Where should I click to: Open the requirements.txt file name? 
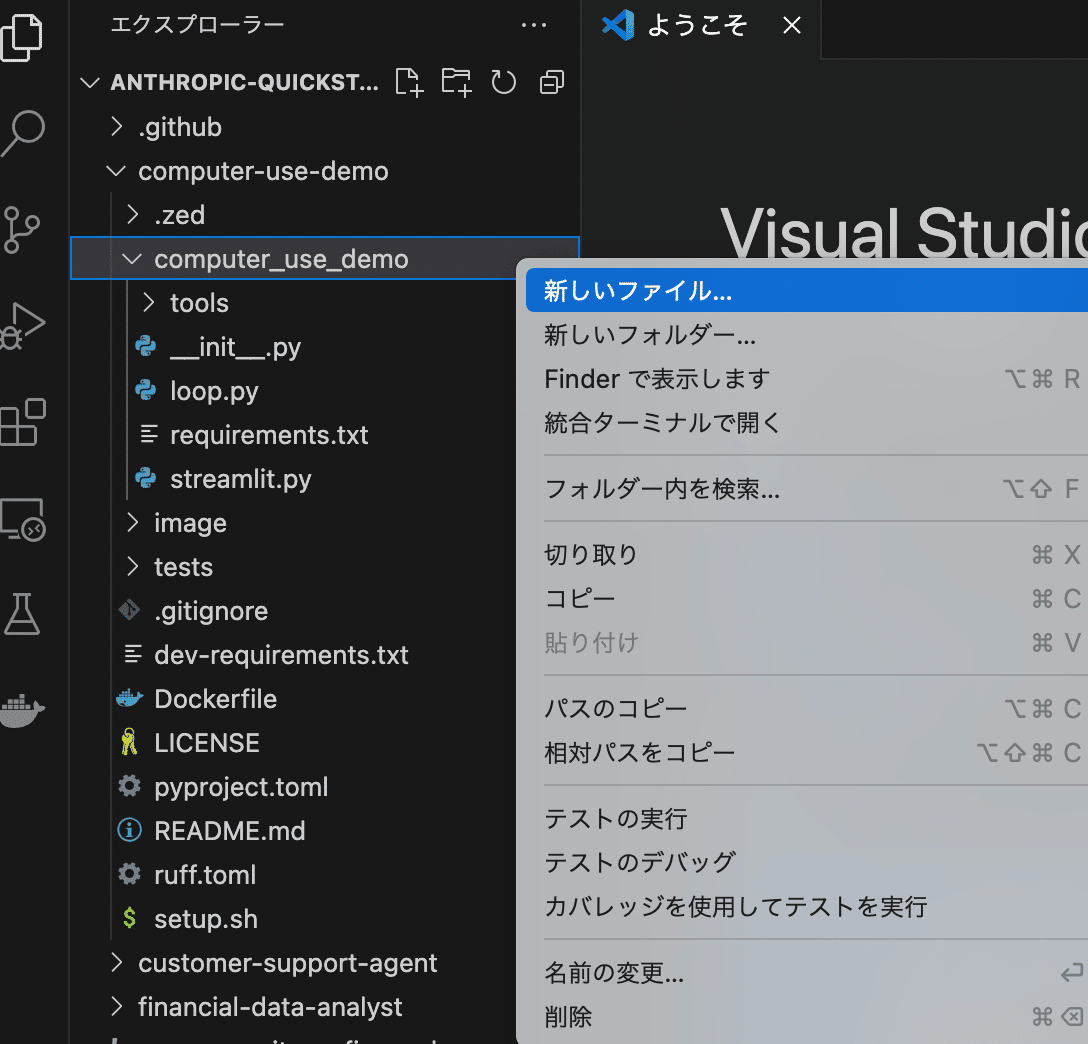point(269,435)
